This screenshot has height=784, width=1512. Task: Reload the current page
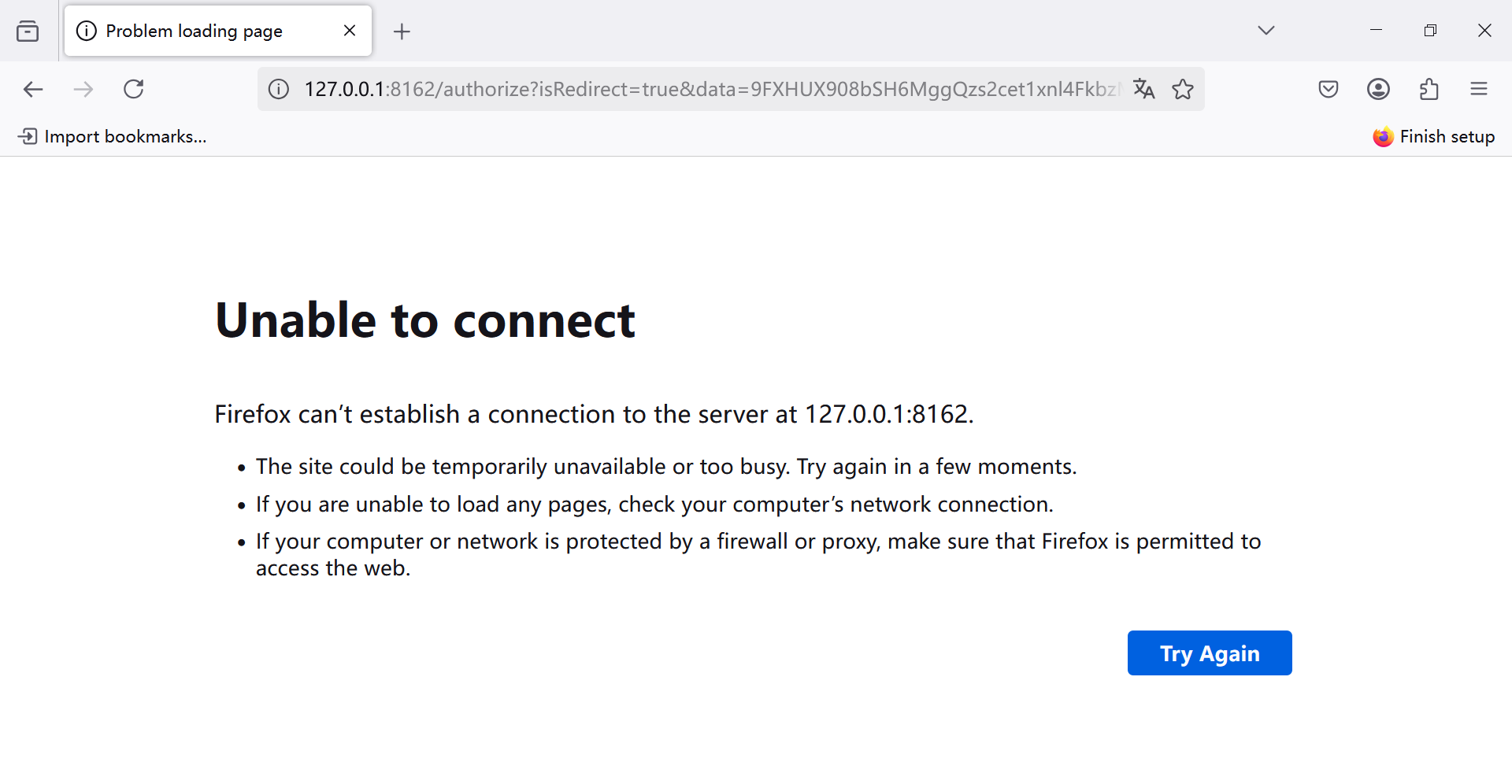(x=134, y=89)
